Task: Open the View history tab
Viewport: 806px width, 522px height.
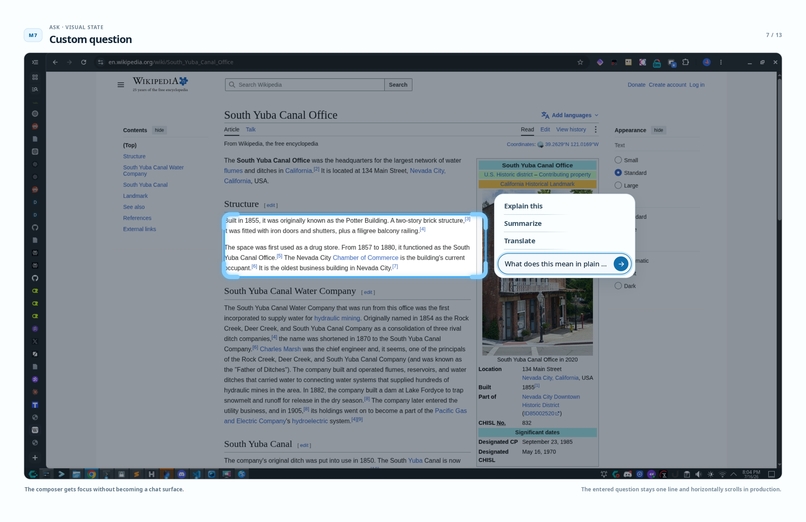Action: pos(571,129)
